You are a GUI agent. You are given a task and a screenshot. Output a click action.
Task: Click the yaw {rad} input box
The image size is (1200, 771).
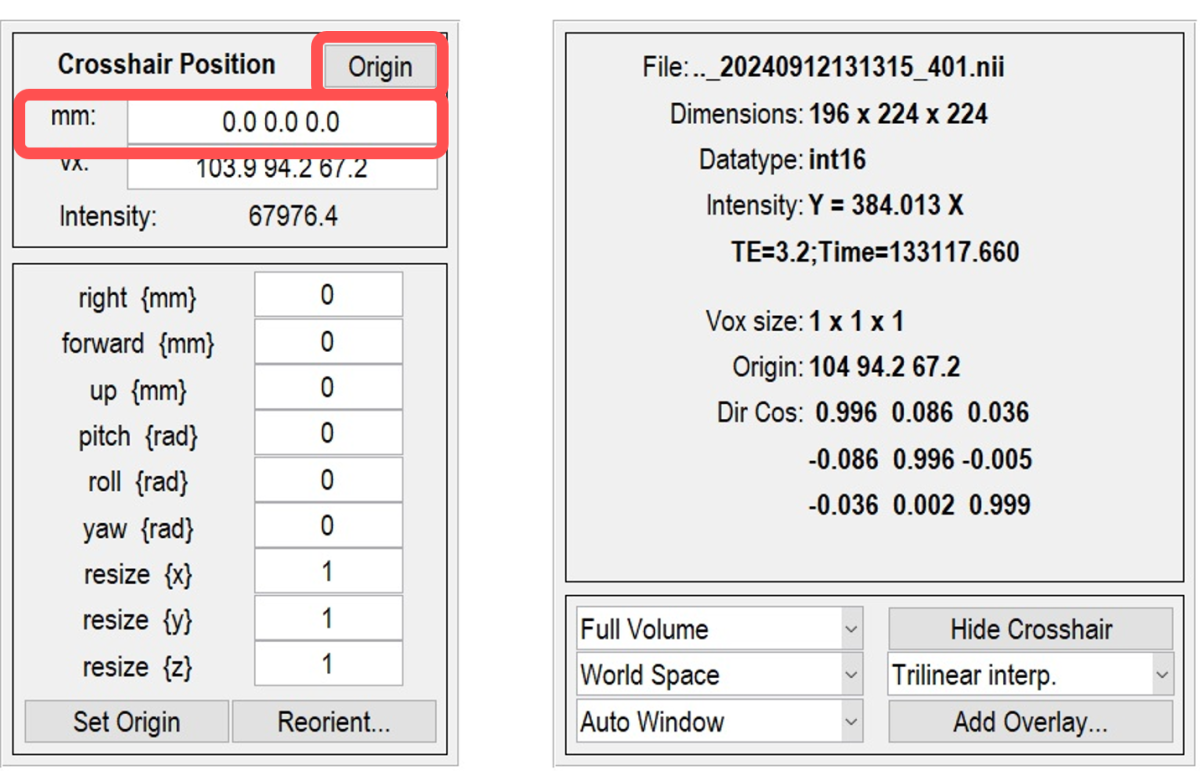[x=328, y=527]
